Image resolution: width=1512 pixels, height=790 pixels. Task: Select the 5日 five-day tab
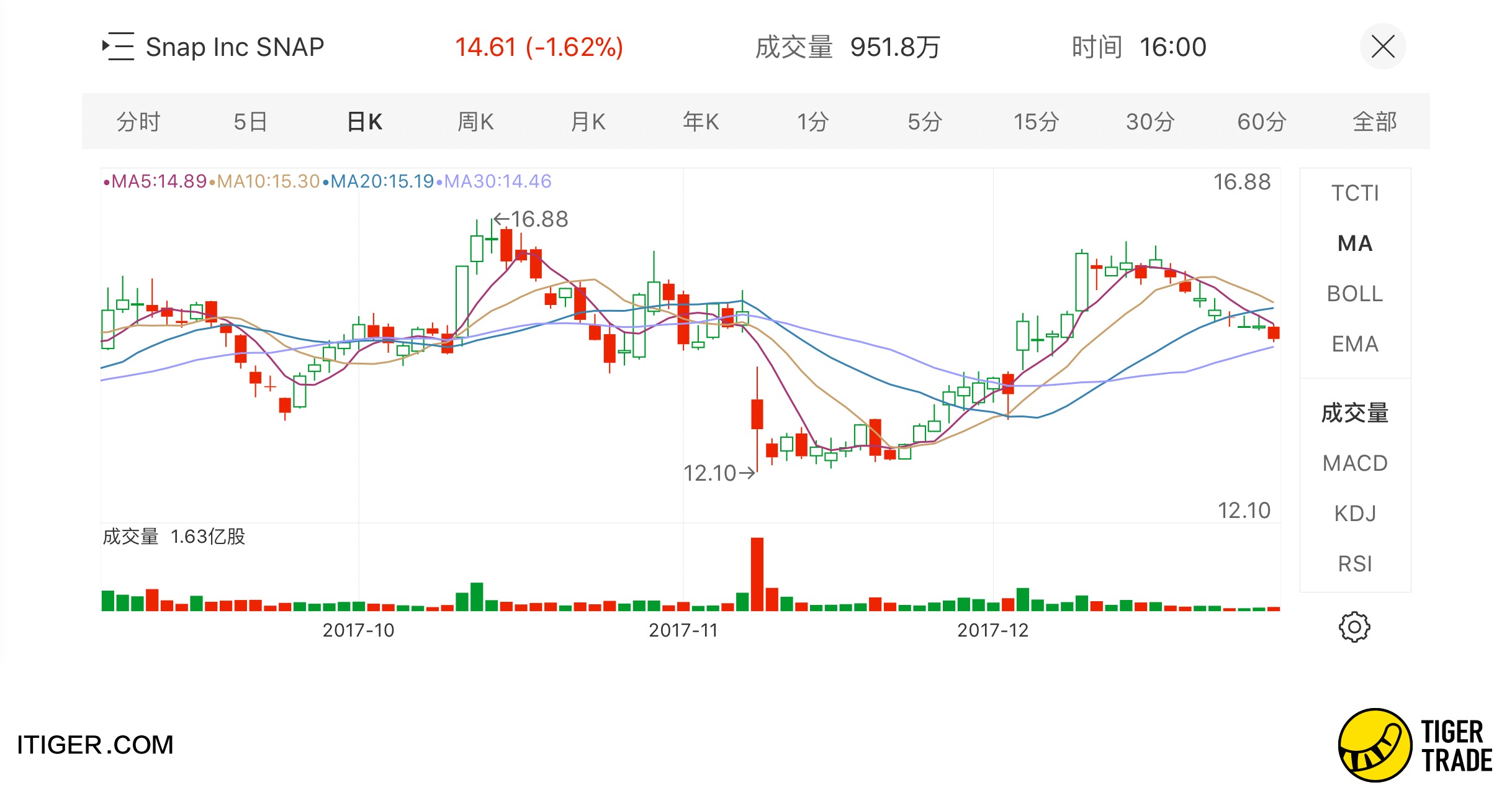tap(250, 122)
